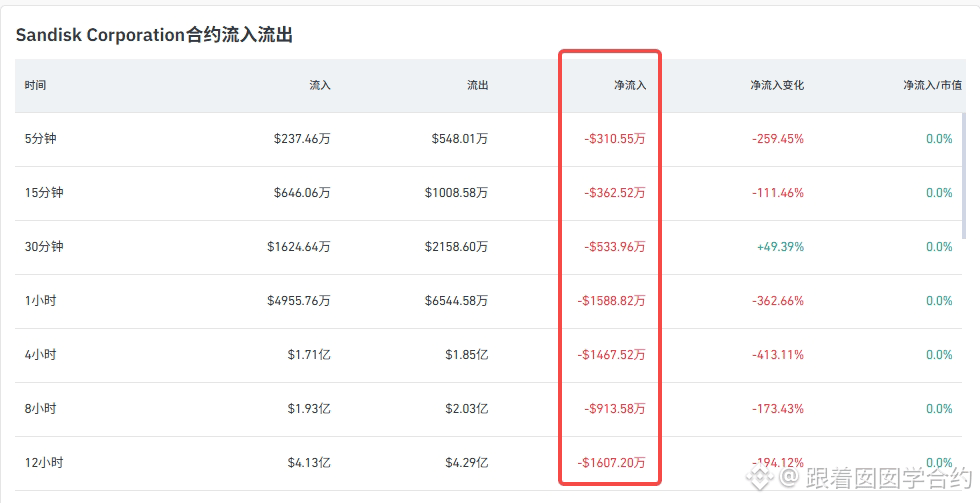Click net inflow -$310.55万

click(x=615, y=139)
